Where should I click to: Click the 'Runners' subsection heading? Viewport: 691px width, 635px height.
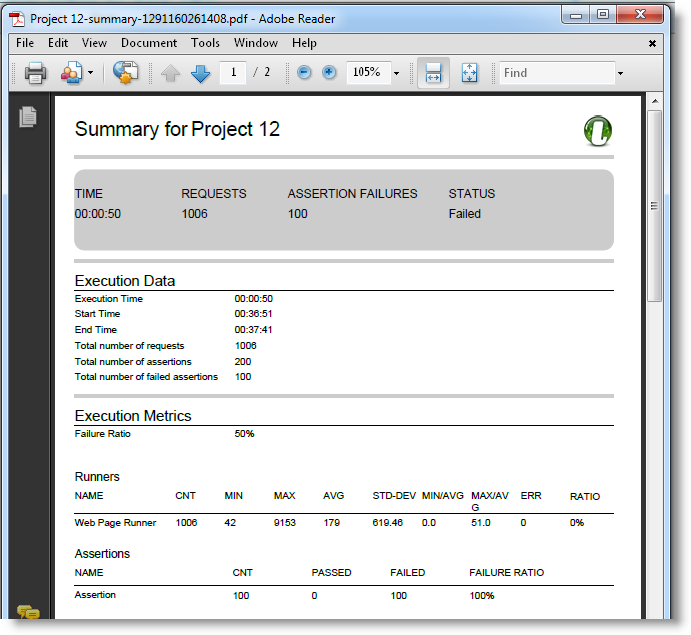coord(97,476)
